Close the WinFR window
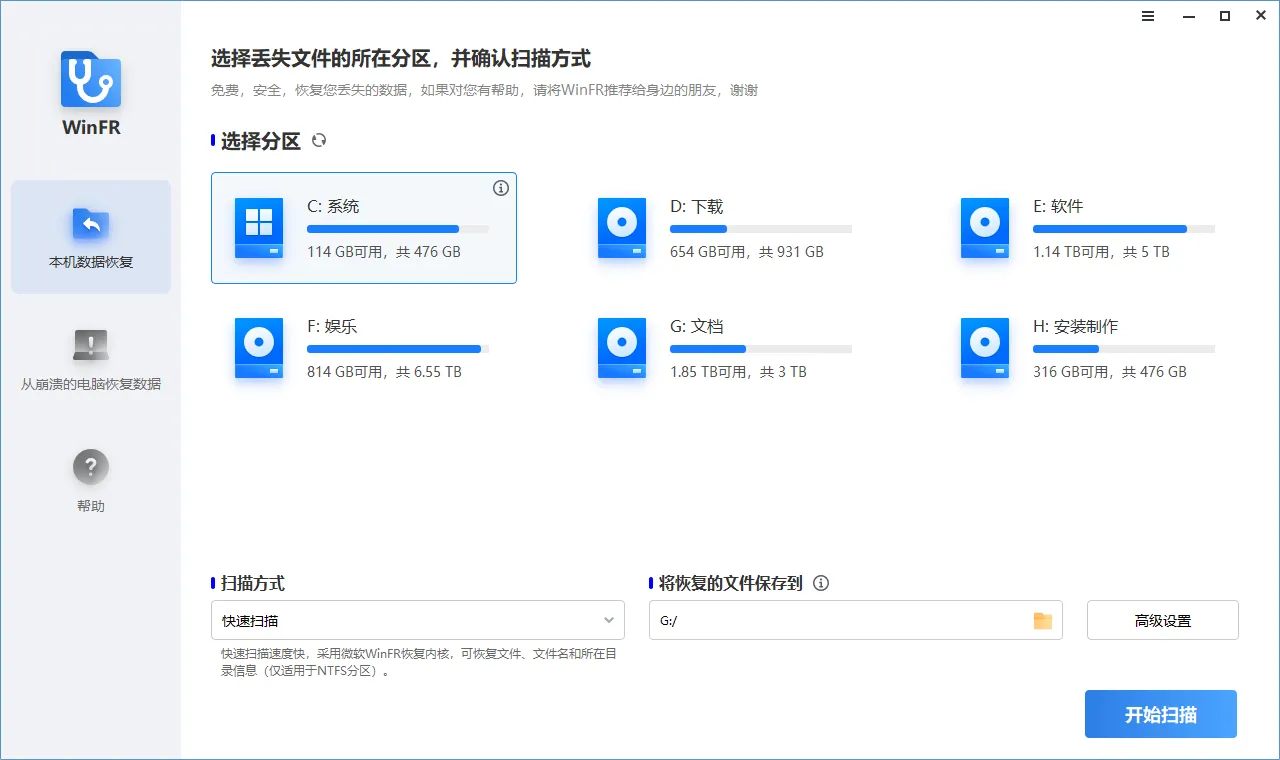 (x=1261, y=16)
